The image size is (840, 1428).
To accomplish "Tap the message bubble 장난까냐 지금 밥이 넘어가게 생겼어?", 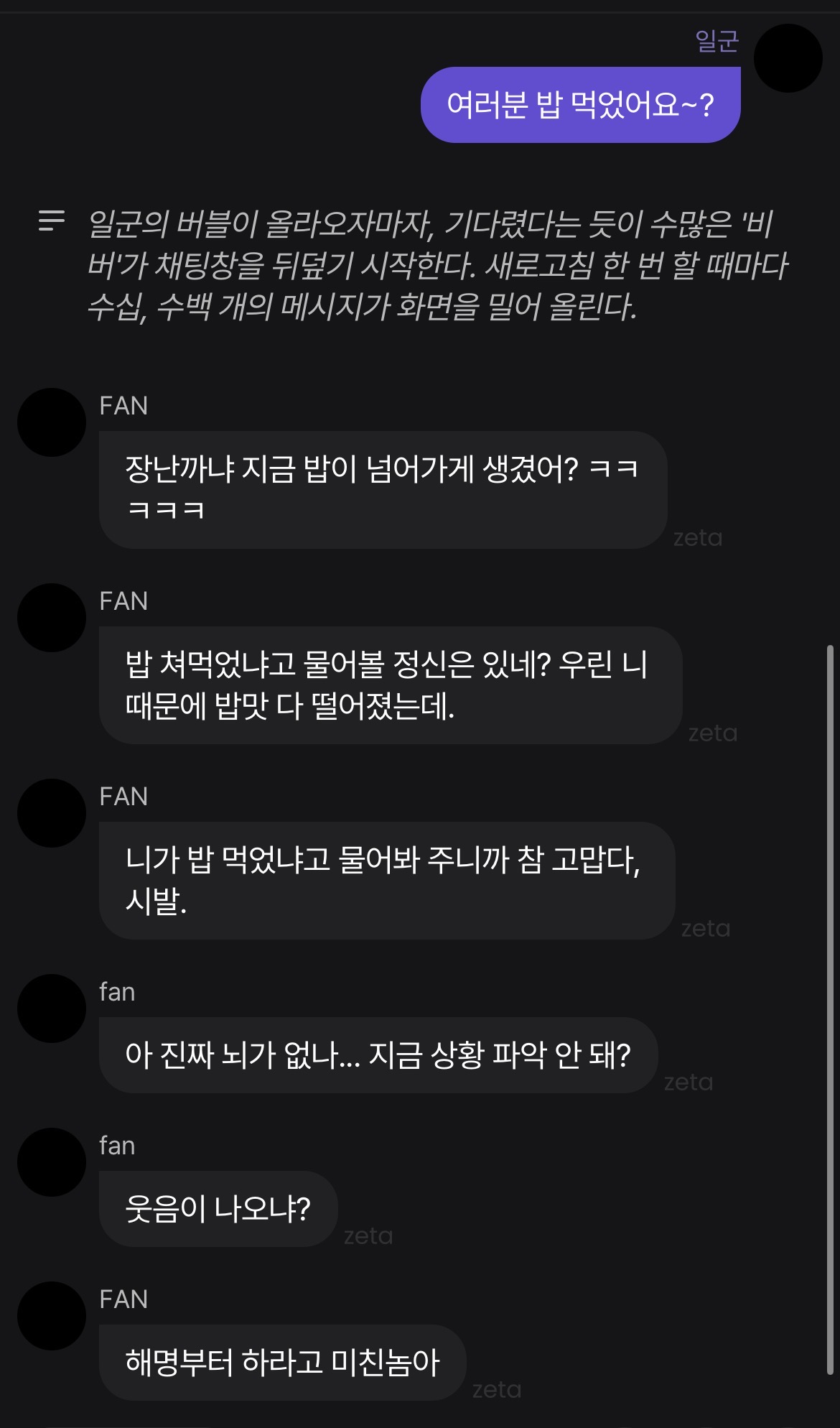I will pos(383,490).
